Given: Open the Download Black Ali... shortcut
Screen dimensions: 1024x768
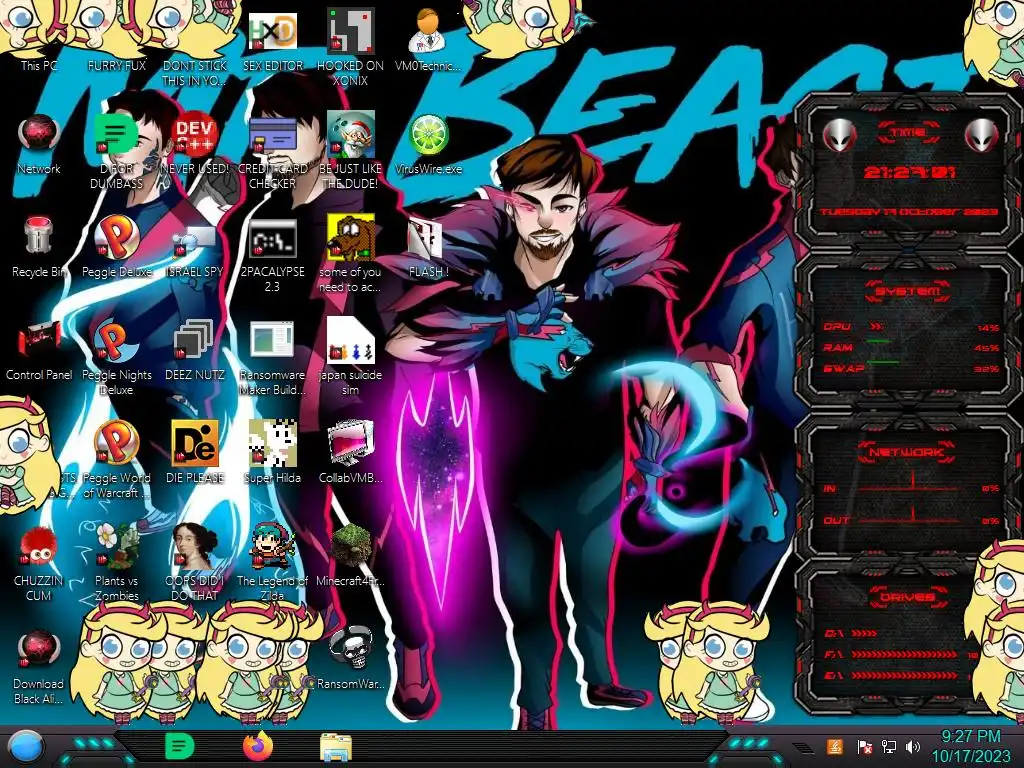Looking at the screenshot, I should click(x=39, y=649).
